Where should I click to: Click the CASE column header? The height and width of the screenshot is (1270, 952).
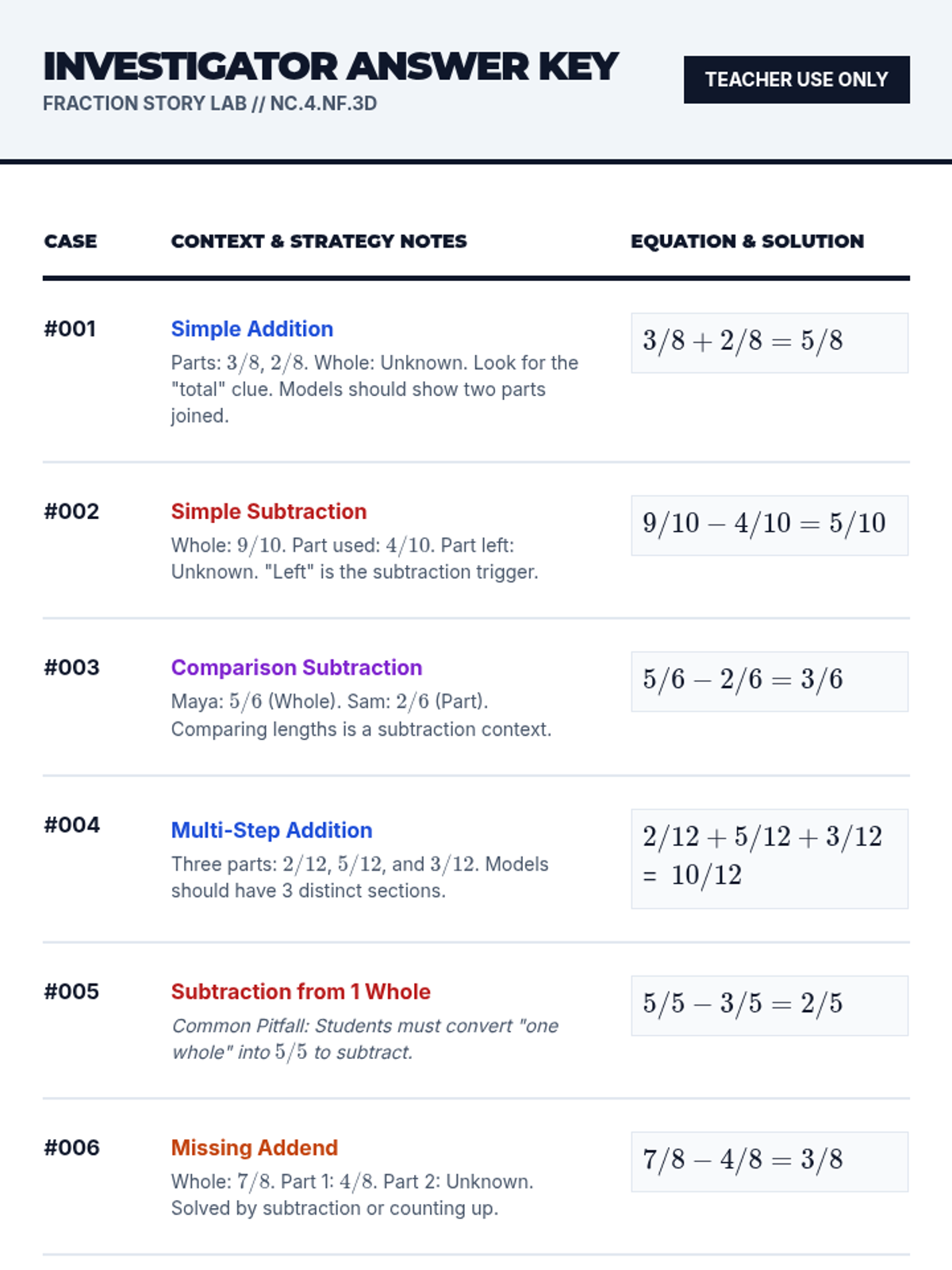click(x=71, y=241)
